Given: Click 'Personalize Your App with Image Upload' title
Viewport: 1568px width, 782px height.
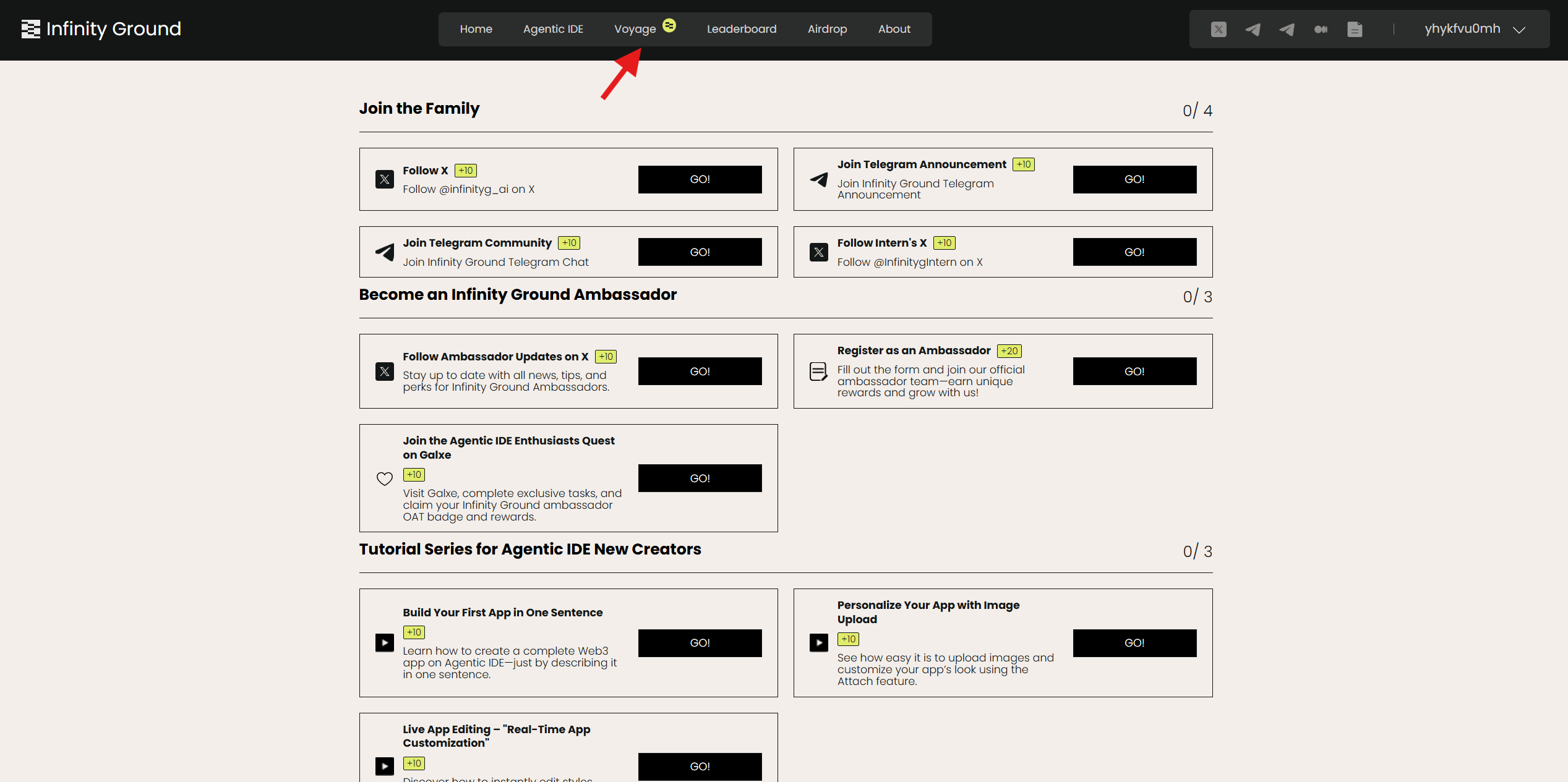Looking at the screenshot, I should [x=928, y=612].
